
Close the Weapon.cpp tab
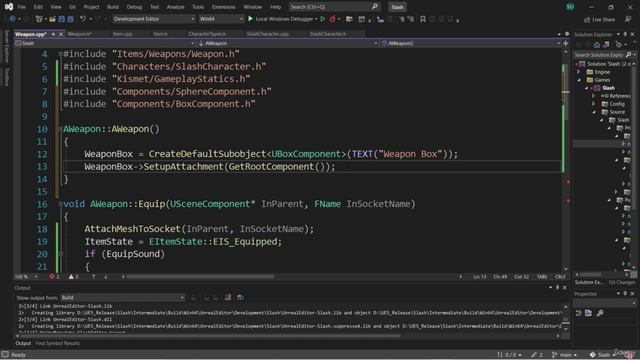click(61, 34)
